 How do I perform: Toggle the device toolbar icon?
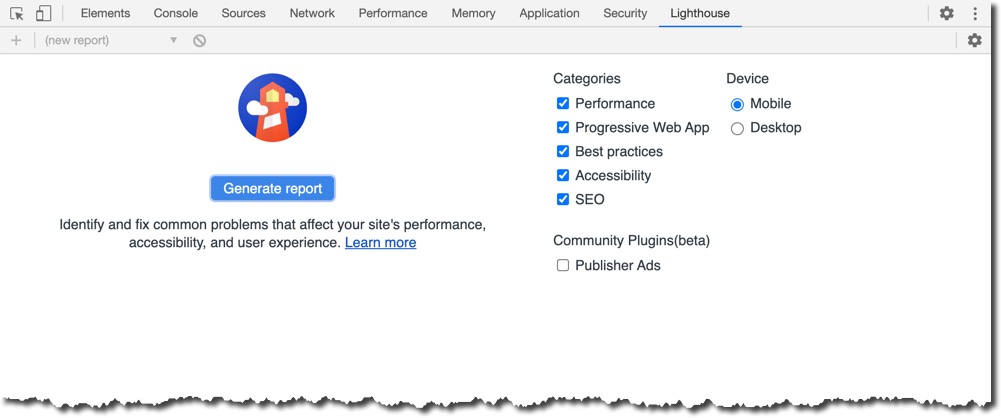coord(43,13)
